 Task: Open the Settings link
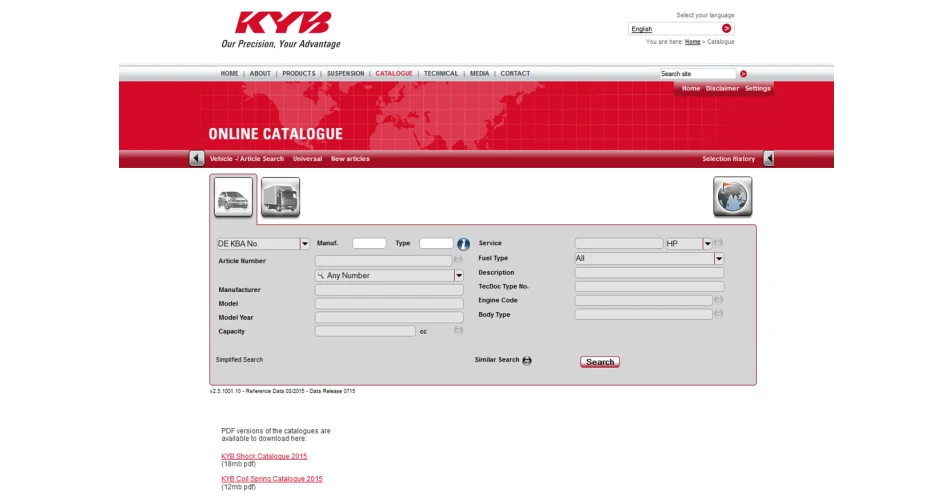click(x=758, y=89)
